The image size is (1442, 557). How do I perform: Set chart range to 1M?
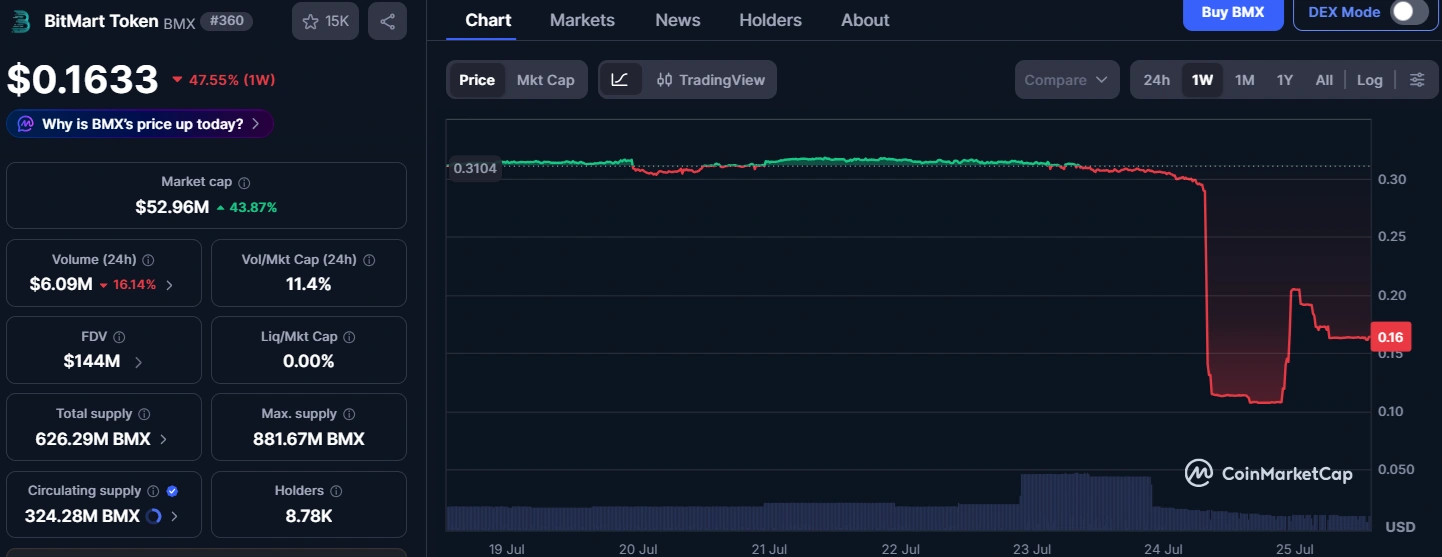click(1245, 80)
